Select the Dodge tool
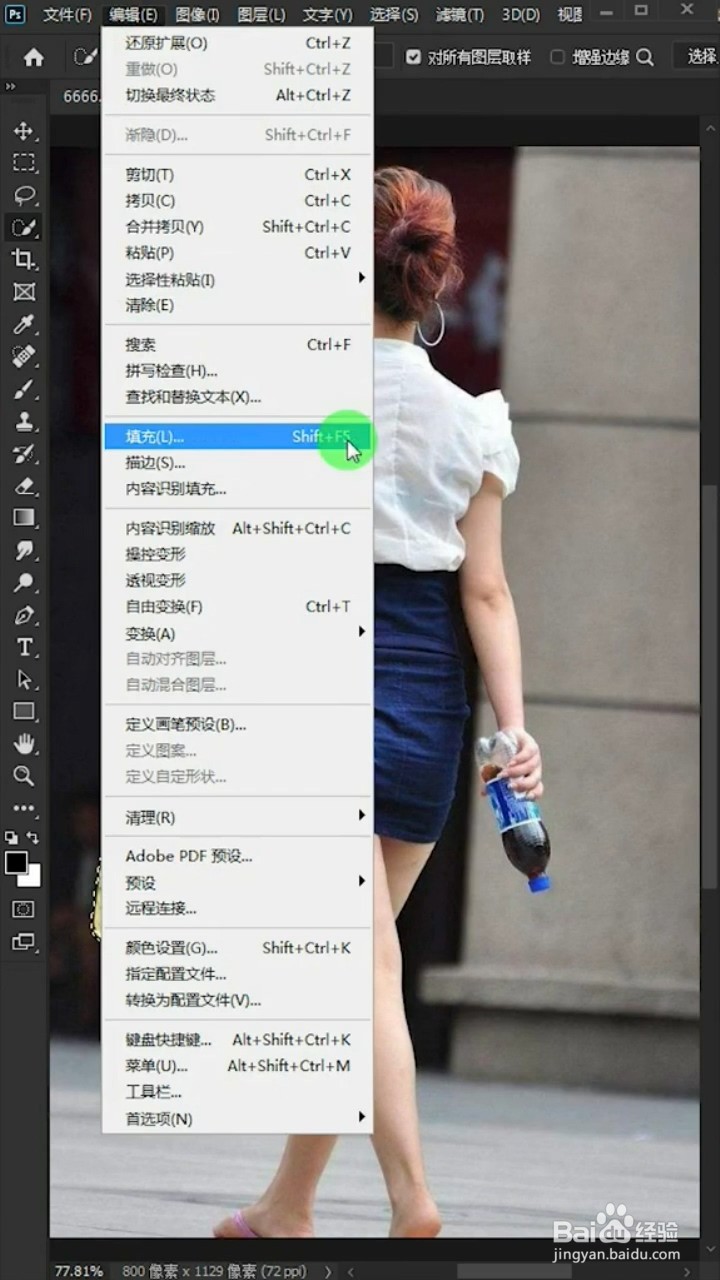 pyautogui.click(x=24, y=582)
